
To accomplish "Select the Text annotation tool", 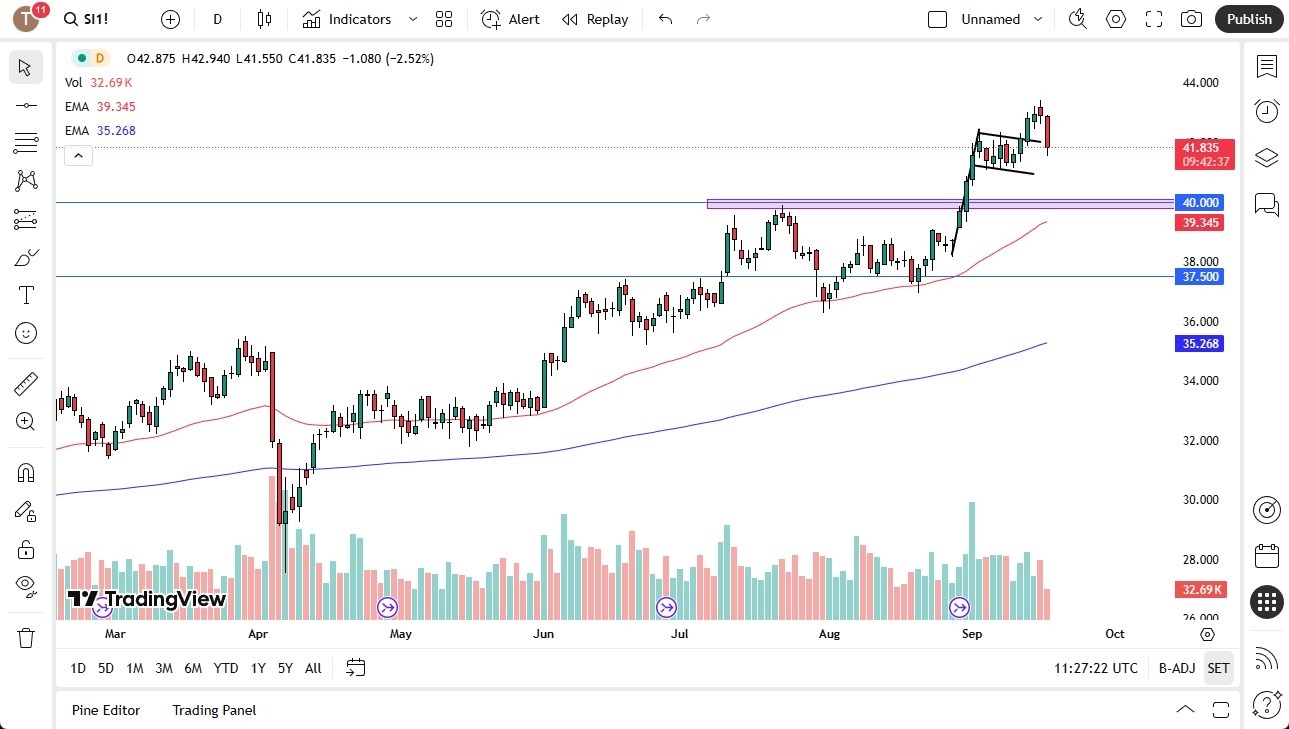I will click(x=25, y=294).
